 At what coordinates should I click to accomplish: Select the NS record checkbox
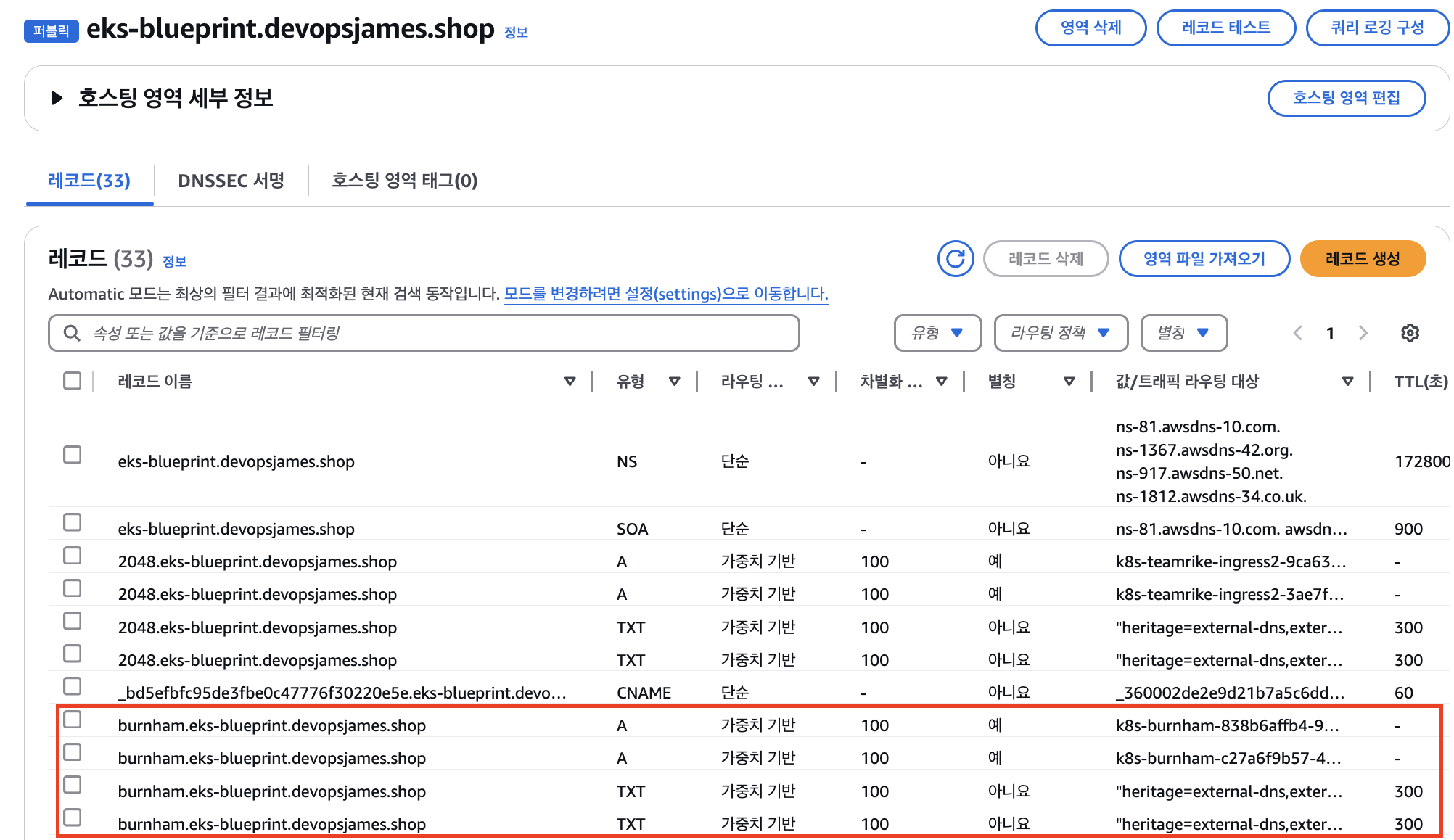click(x=73, y=455)
